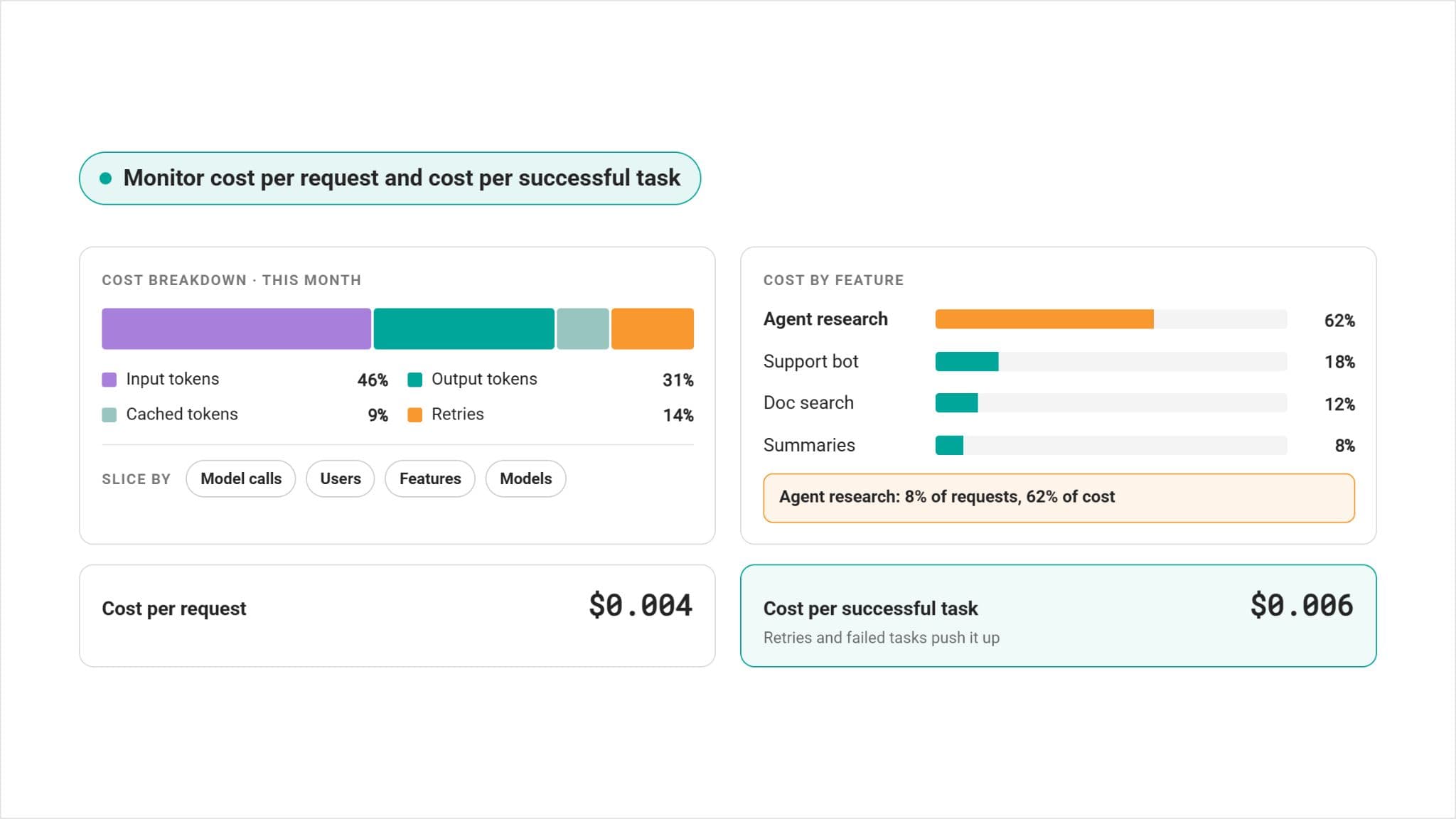Click the Agent research callout note
This screenshot has width=1456, height=819.
1059,498
